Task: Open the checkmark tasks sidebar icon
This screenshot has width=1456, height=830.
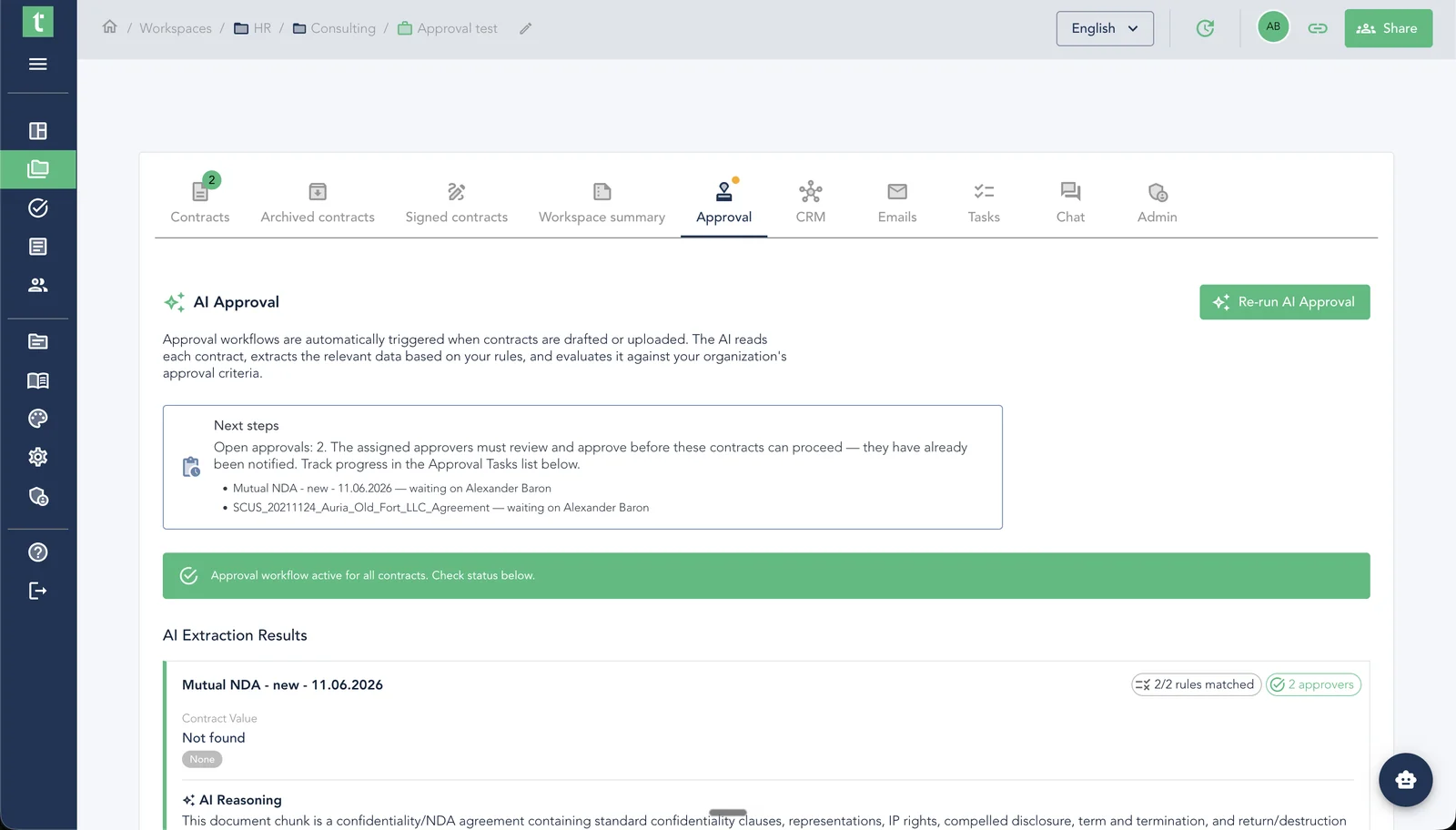Action: point(37,208)
